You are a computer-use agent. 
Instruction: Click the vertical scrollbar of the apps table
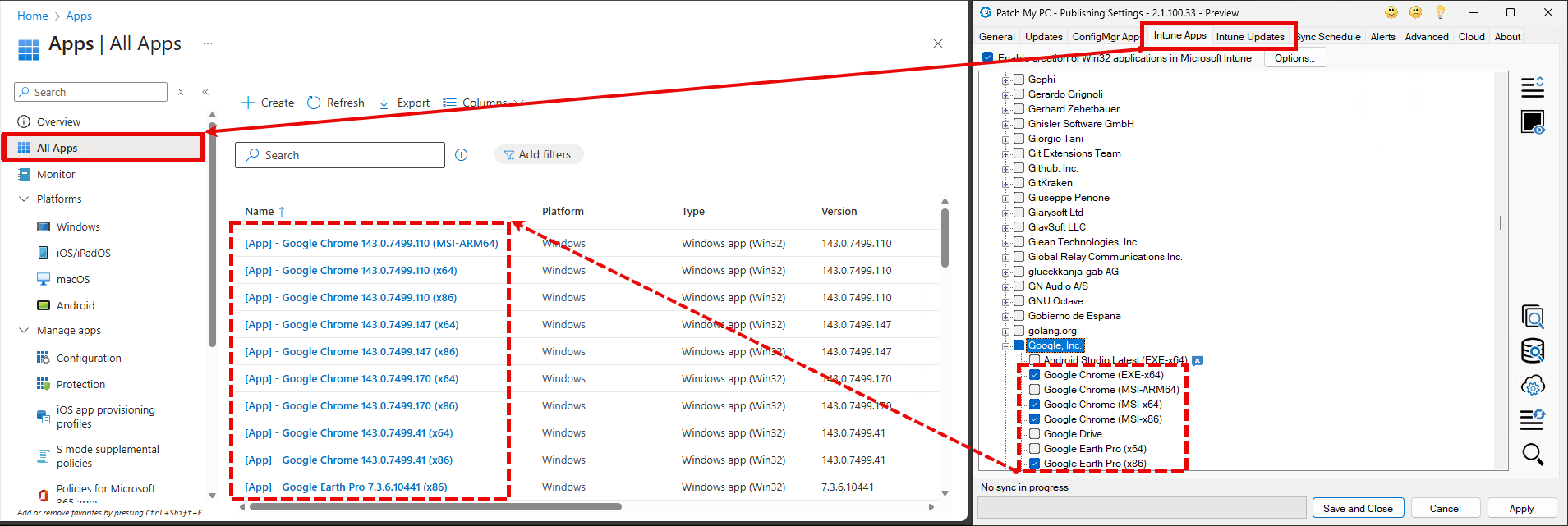tap(945, 238)
